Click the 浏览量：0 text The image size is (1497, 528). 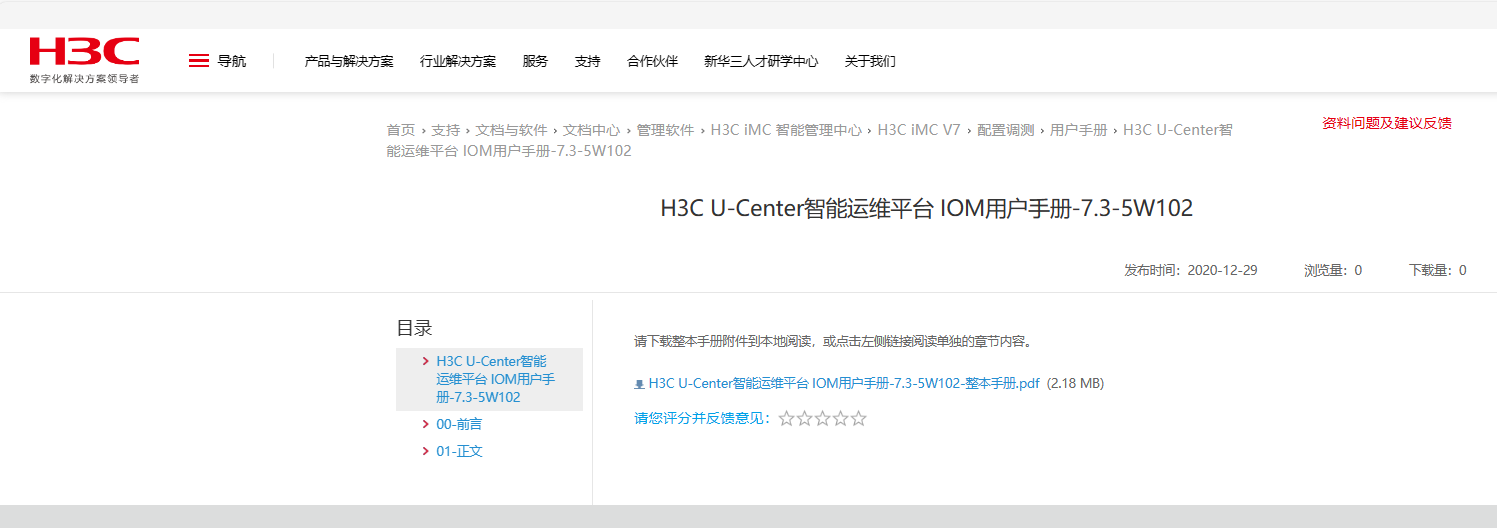pyautogui.click(x=1333, y=270)
